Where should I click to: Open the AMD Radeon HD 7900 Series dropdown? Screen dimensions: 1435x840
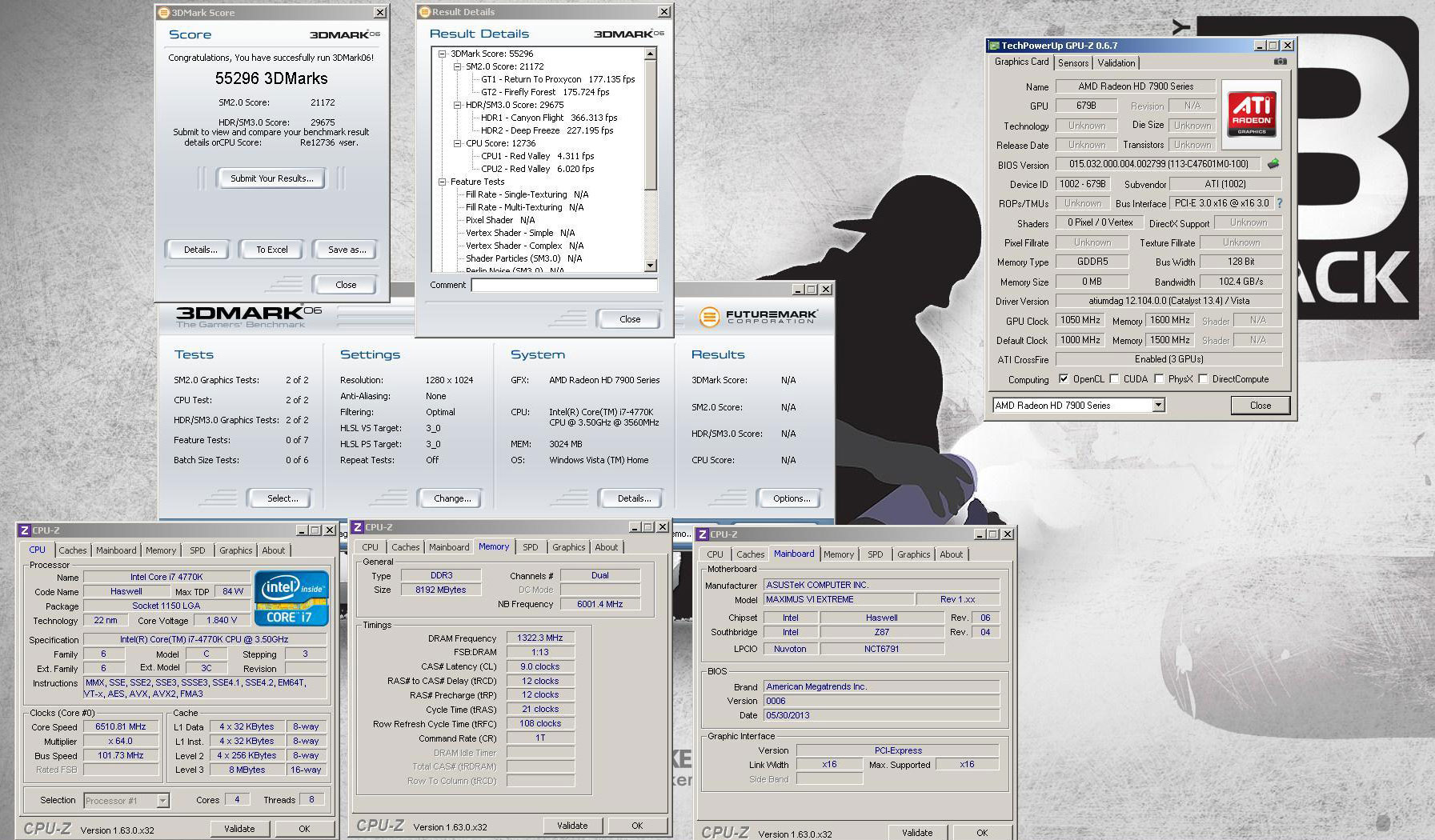1157,406
